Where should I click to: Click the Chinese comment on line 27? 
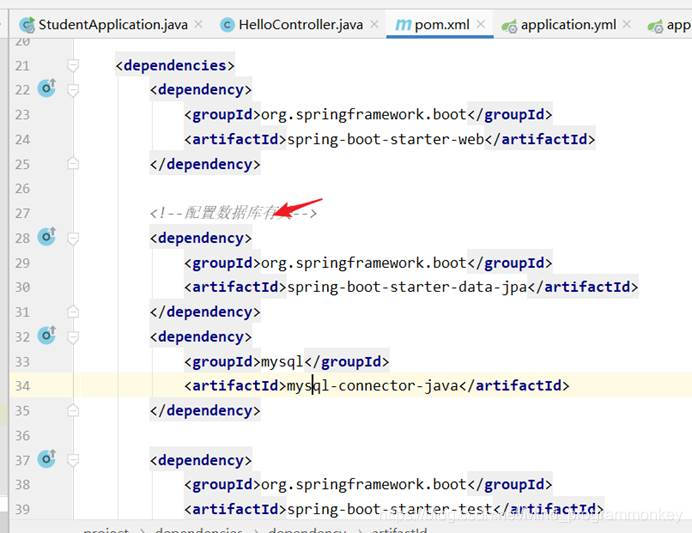click(x=233, y=213)
